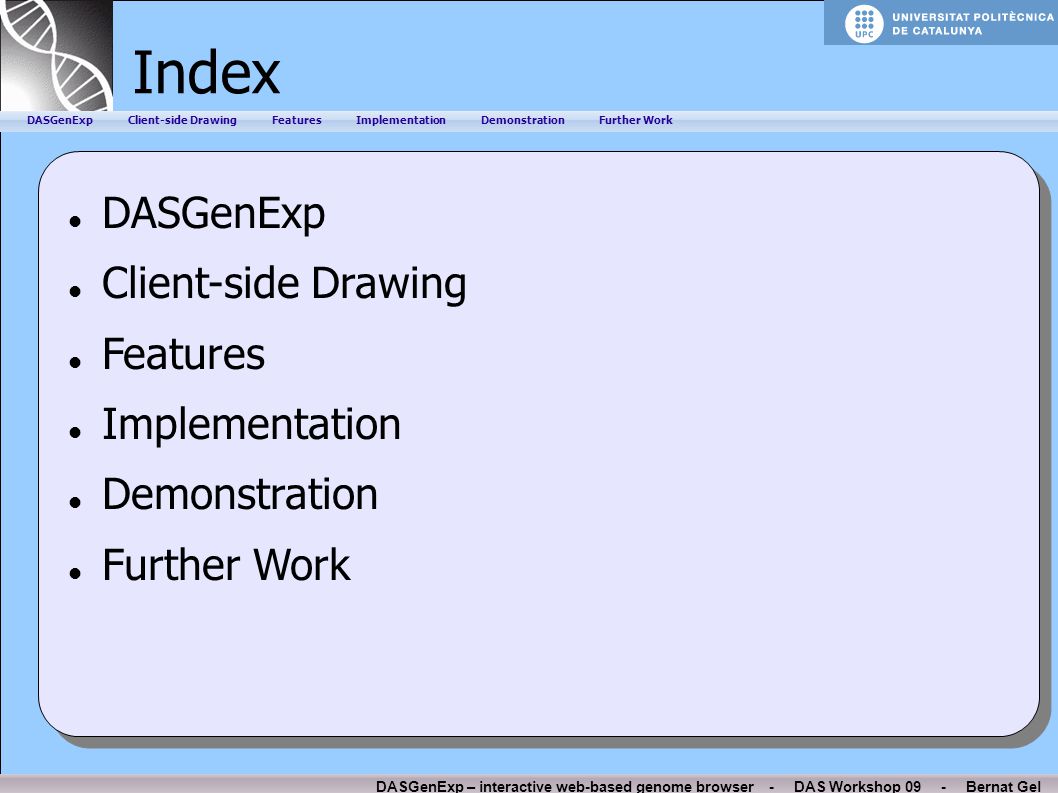Open the DASGenExp navigation link
Screen dimensions: 1058x793
59,120
